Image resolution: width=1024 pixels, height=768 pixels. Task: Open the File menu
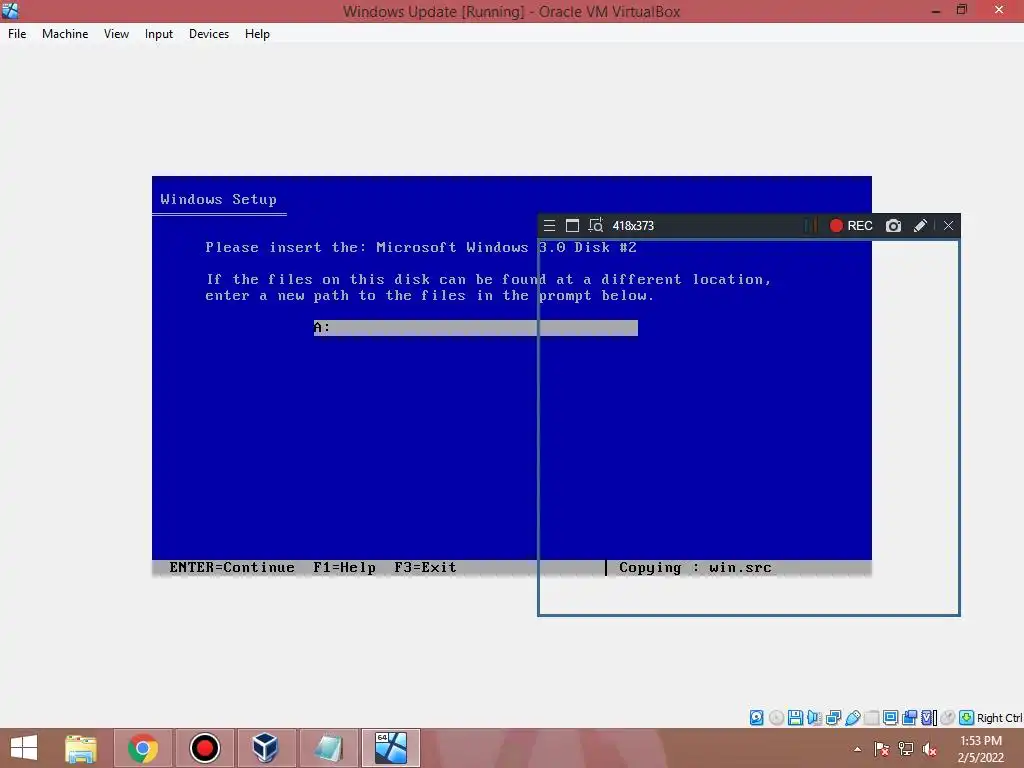pyautogui.click(x=17, y=34)
